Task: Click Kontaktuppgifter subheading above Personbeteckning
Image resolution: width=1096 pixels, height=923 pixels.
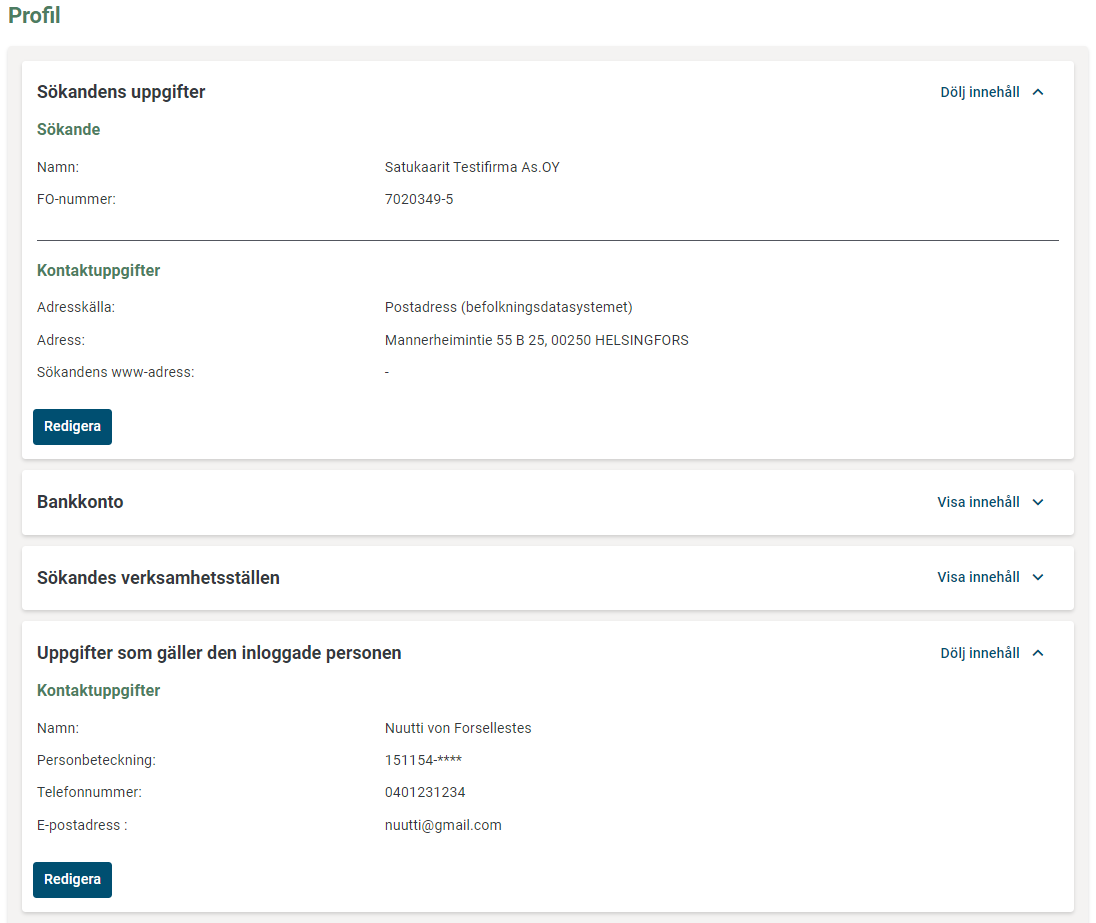Action: click(99, 691)
